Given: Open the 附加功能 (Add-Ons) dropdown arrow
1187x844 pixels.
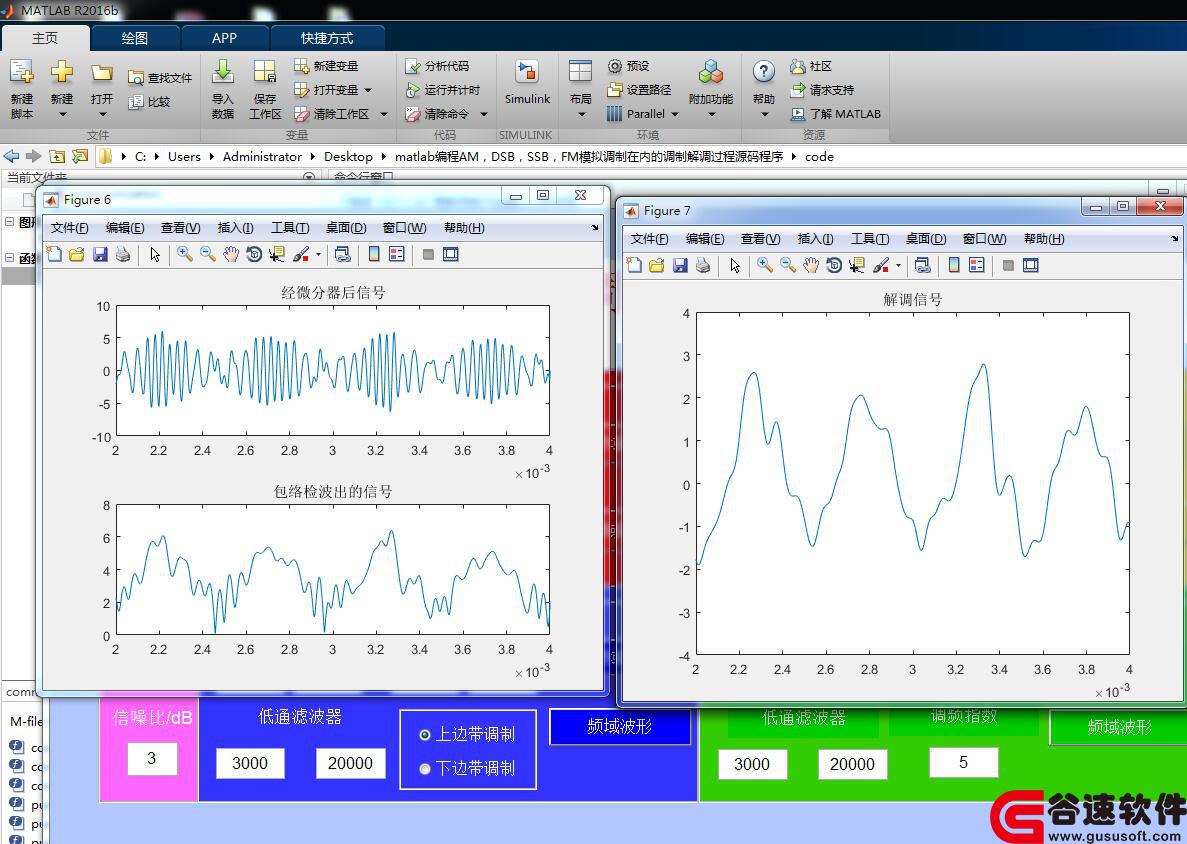Looking at the screenshot, I should 712,115.
